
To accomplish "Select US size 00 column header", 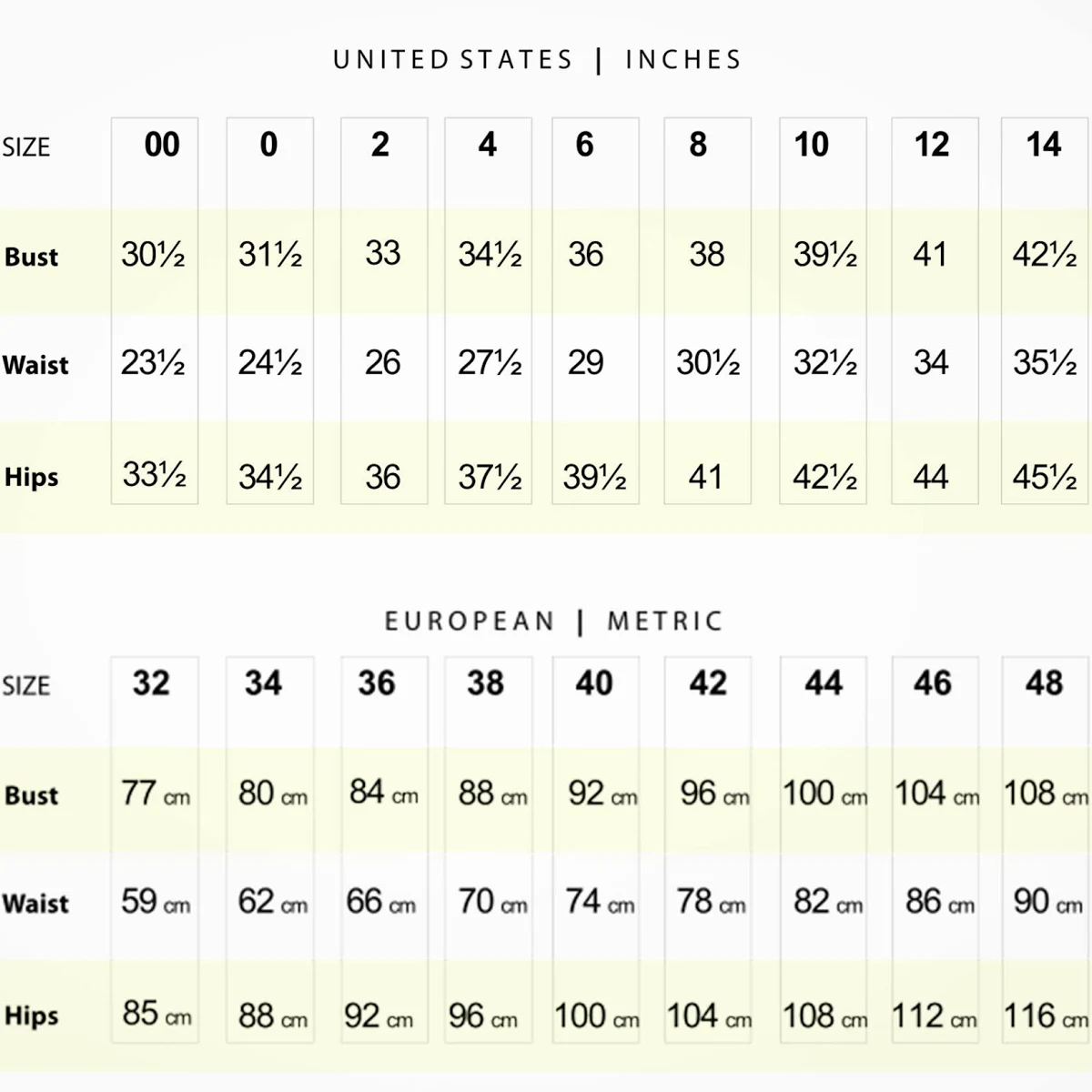I will coord(162,145).
